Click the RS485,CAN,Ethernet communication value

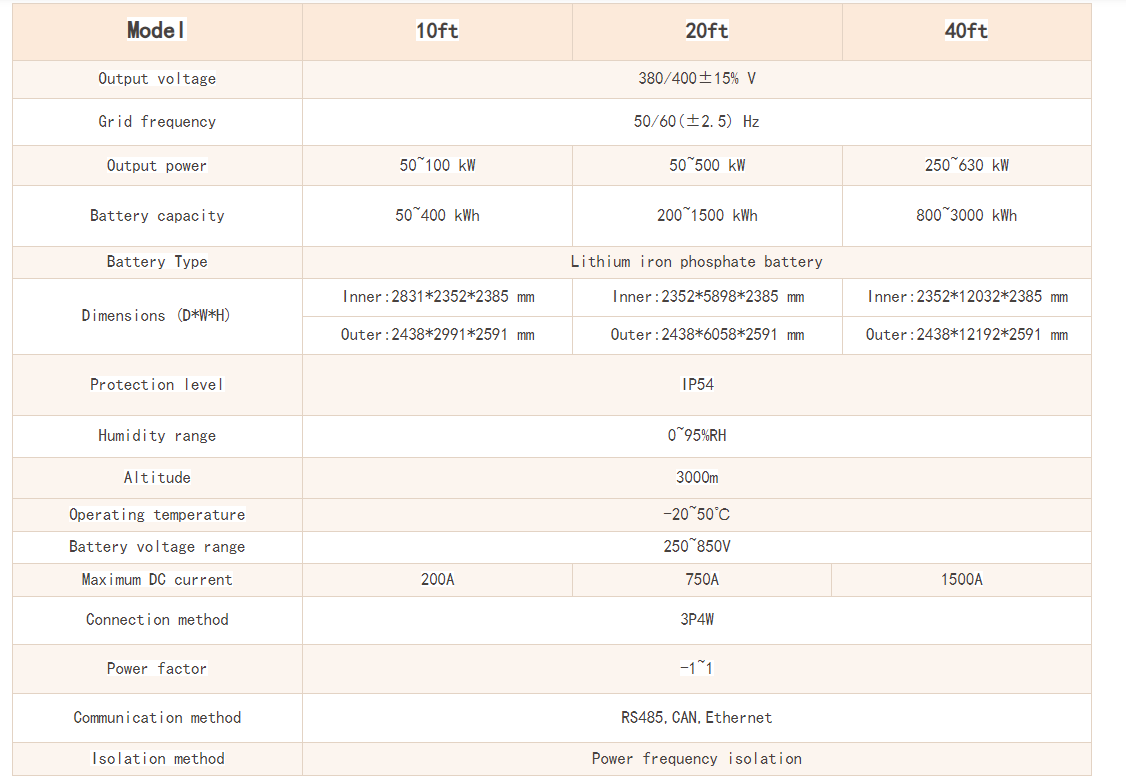pyautogui.click(x=696, y=718)
